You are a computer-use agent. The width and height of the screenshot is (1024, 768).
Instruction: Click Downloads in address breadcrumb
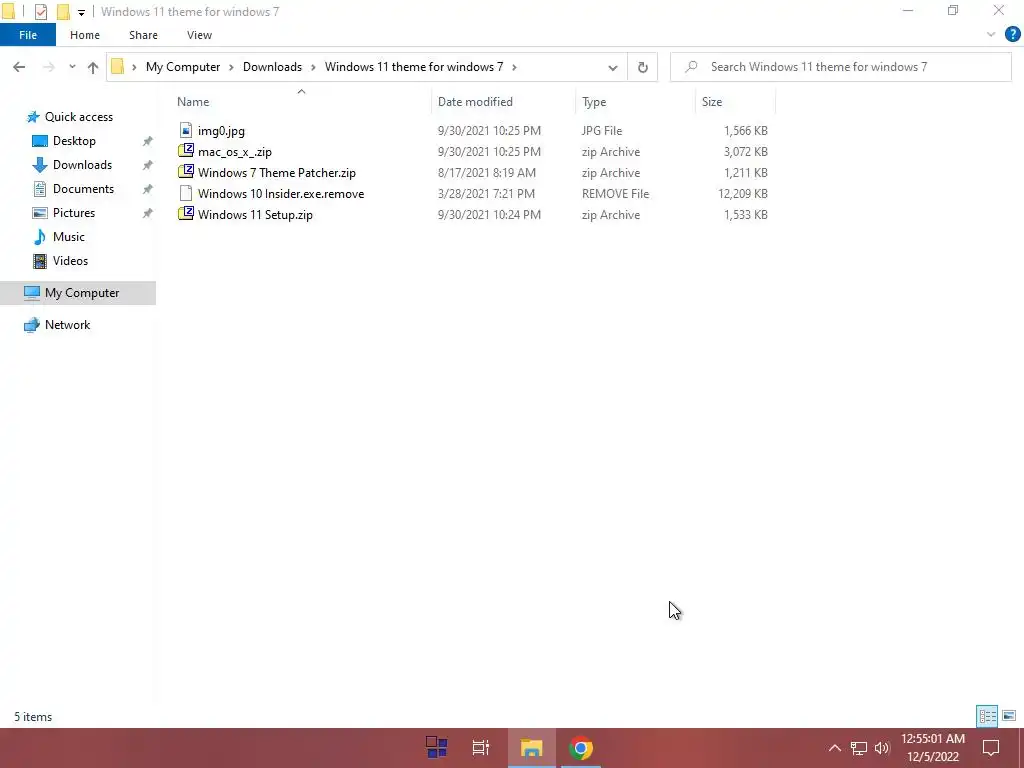tap(272, 67)
